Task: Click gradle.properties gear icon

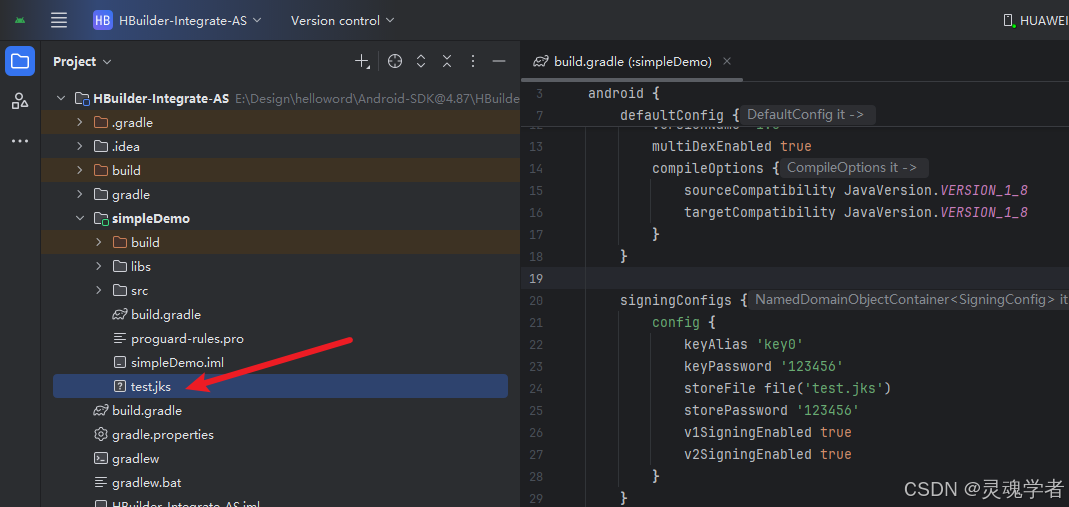Action: click(x=101, y=435)
